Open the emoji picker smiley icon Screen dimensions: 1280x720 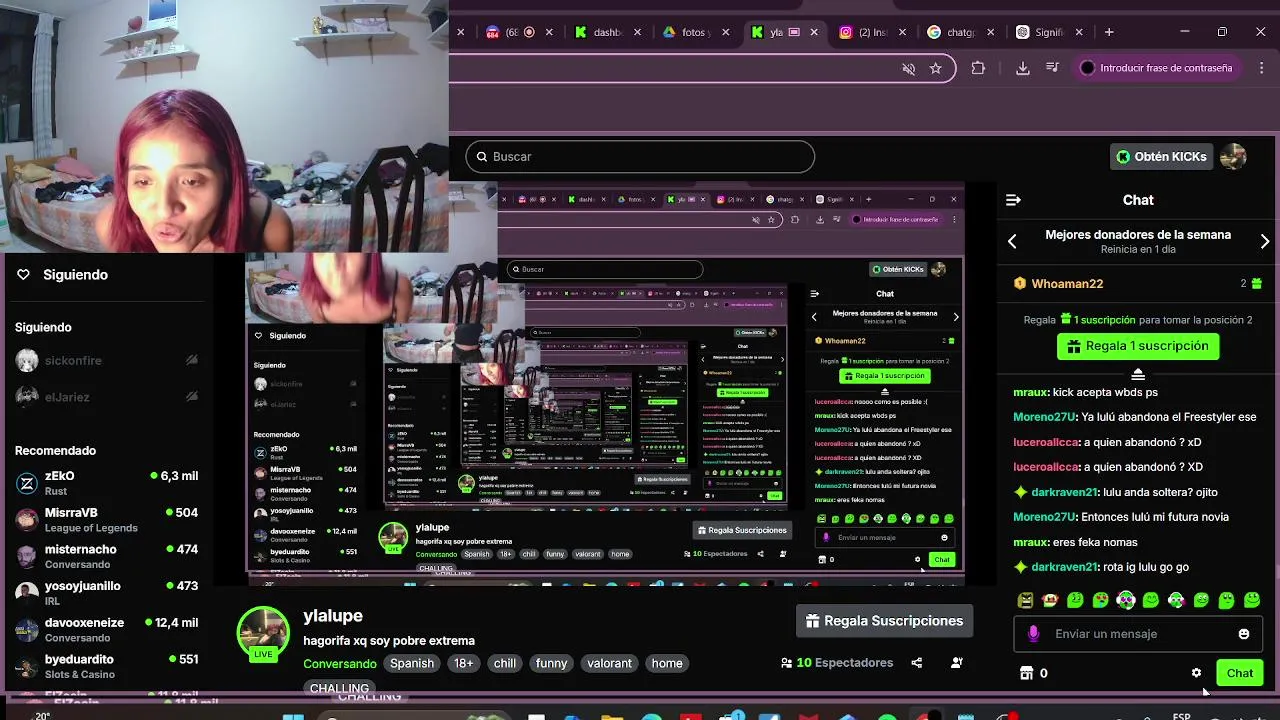1243,634
